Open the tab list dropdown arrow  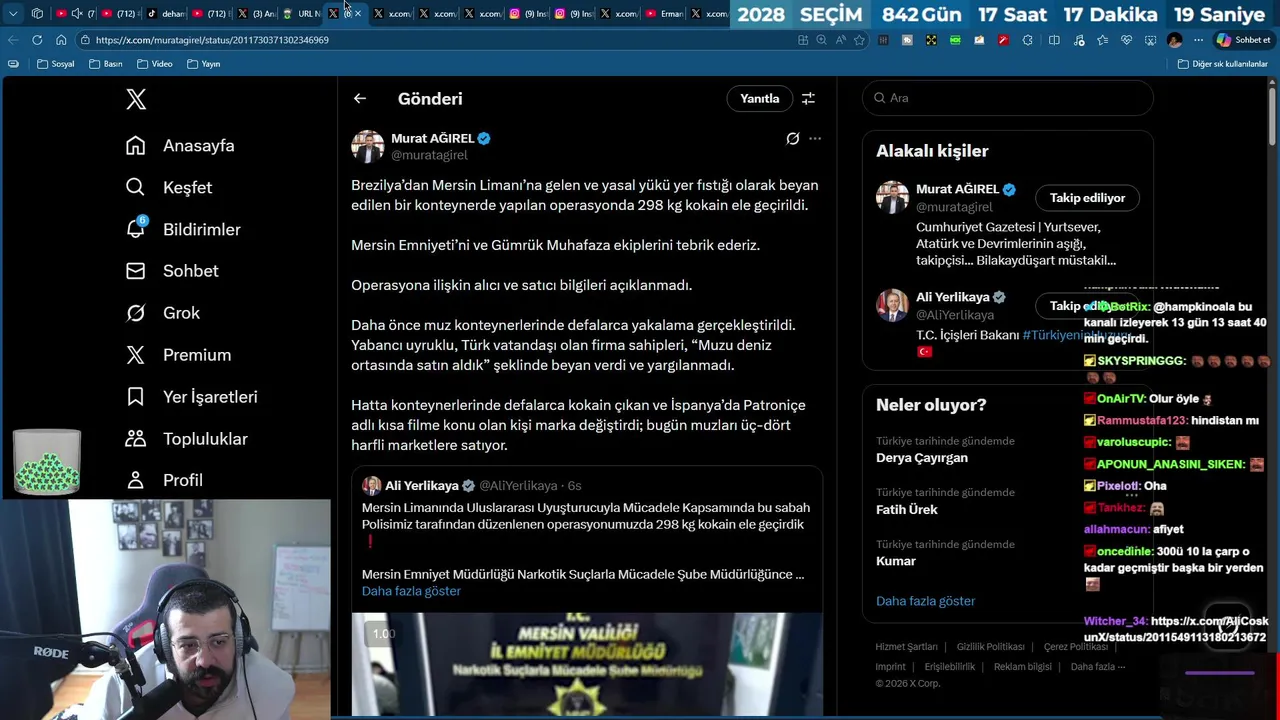point(13,14)
